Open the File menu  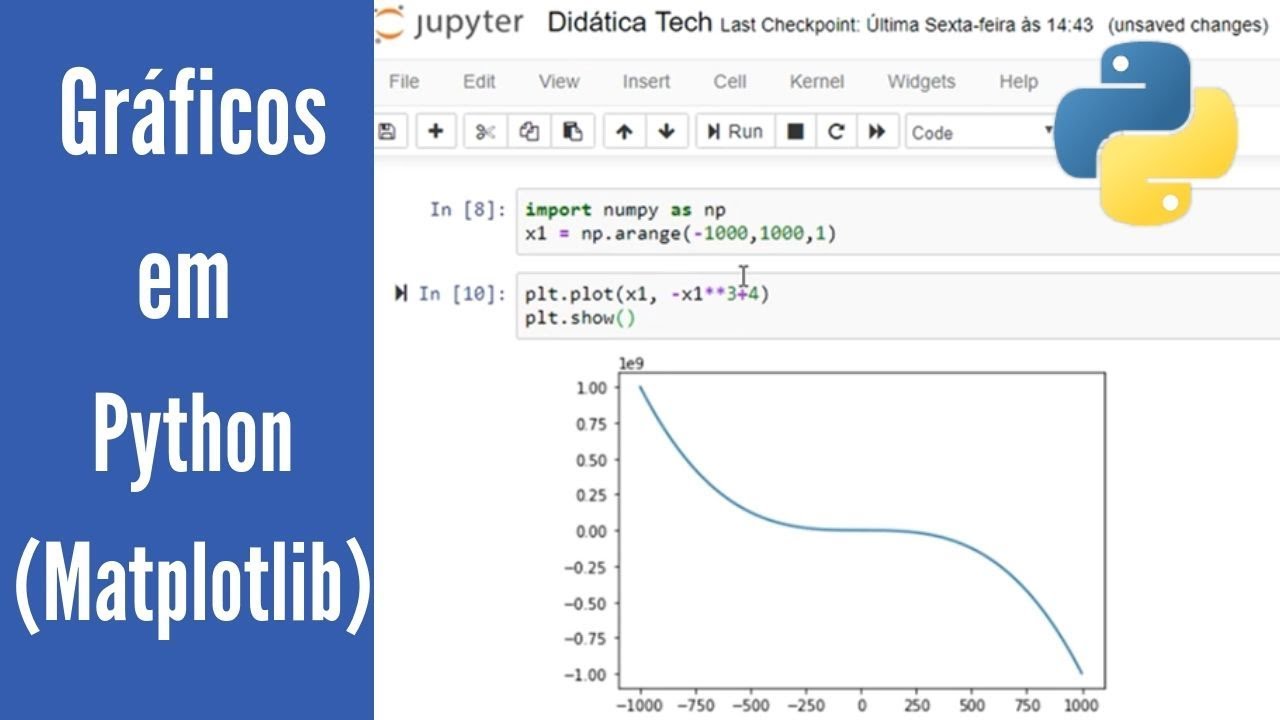coord(404,82)
